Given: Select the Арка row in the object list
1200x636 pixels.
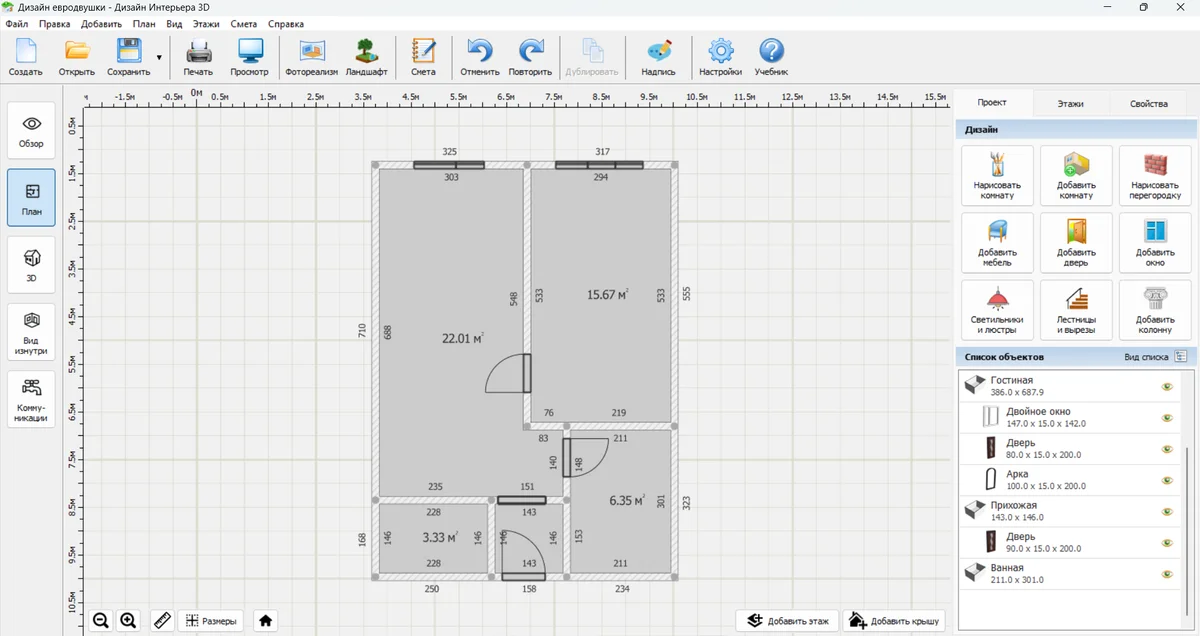Looking at the screenshot, I should click(1069, 480).
